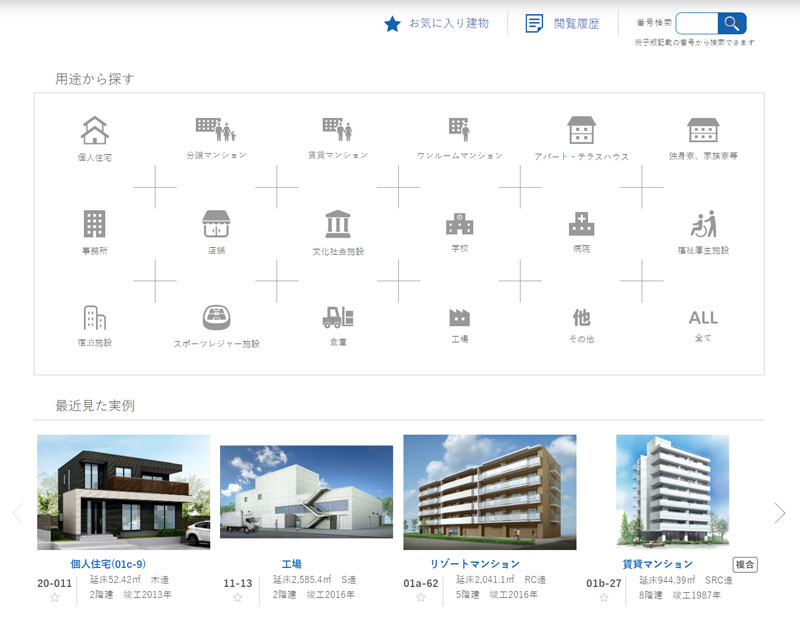The width and height of the screenshot is (800, 623).
Task: Select the 病院 hospital icon
Action: pyautogui.click(x=581, y=223)
